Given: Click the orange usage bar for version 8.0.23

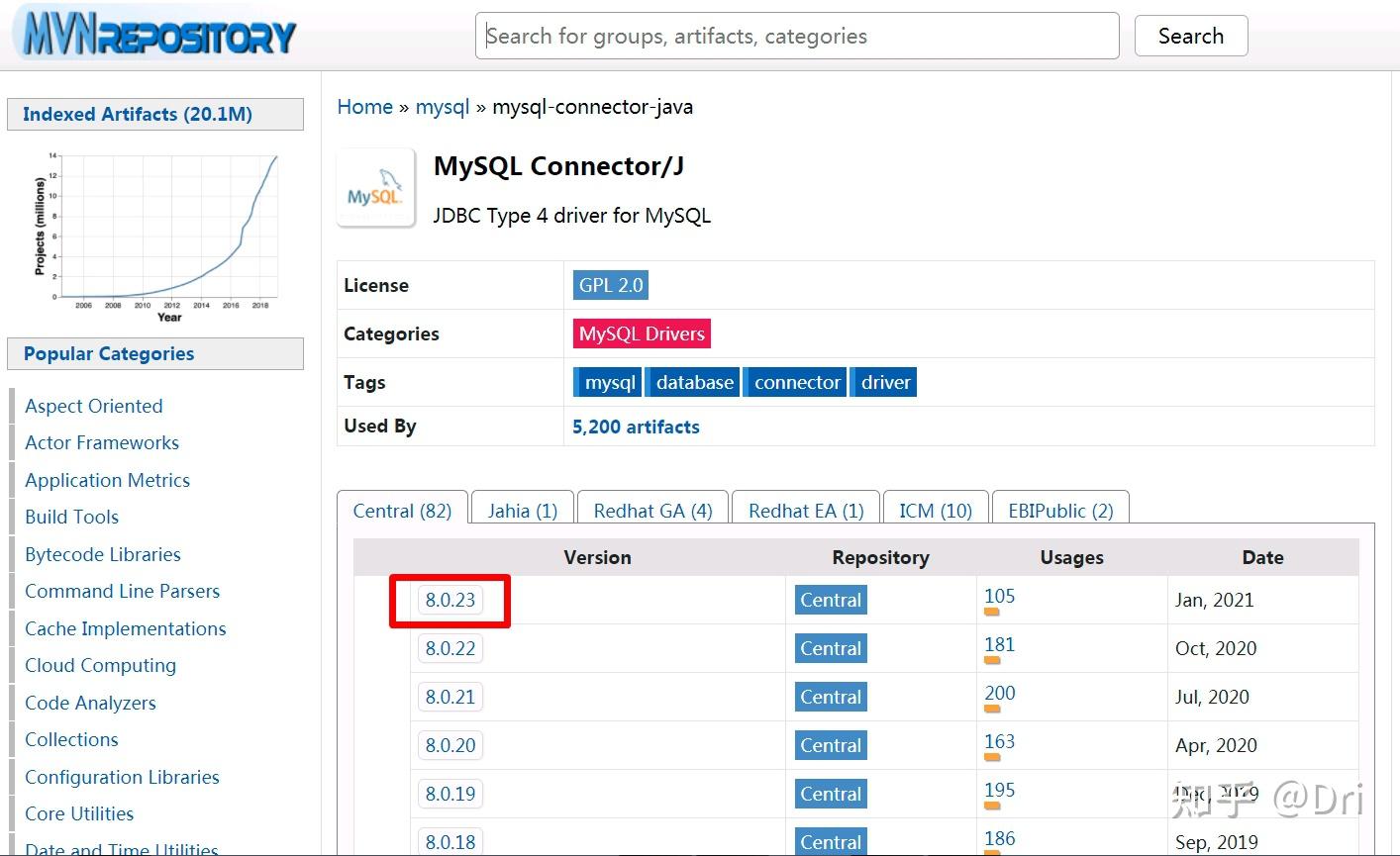Looking at the screenshot, I should click(x=993, y=611).
